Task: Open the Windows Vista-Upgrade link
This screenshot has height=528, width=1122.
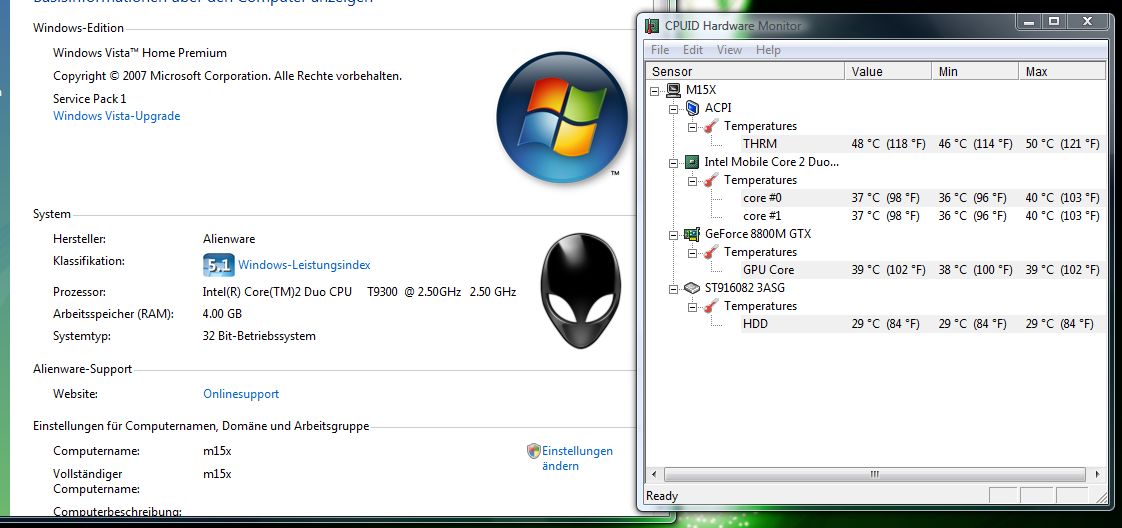Action: 117,116
